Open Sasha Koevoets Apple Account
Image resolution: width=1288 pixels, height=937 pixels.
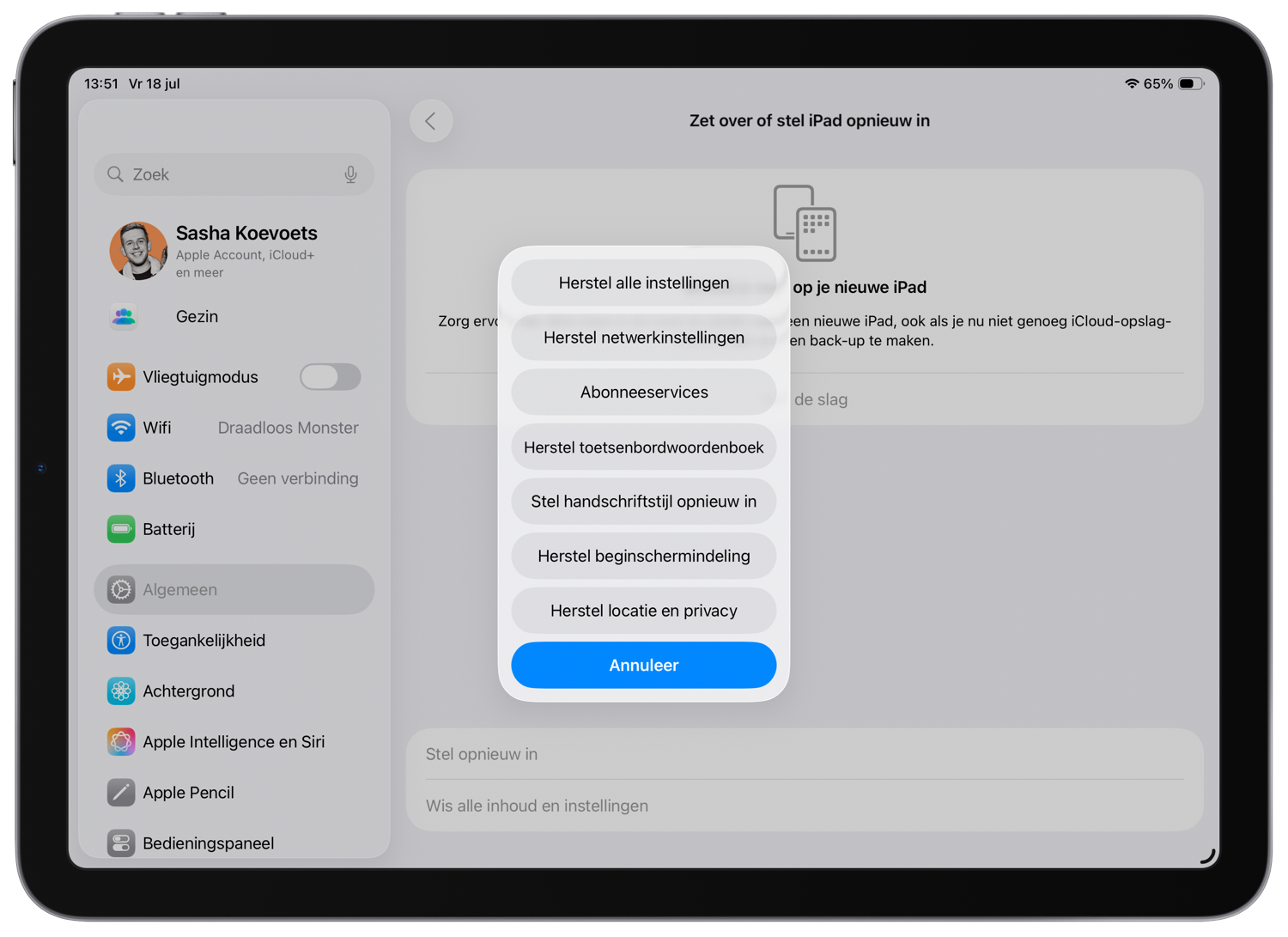234,251
